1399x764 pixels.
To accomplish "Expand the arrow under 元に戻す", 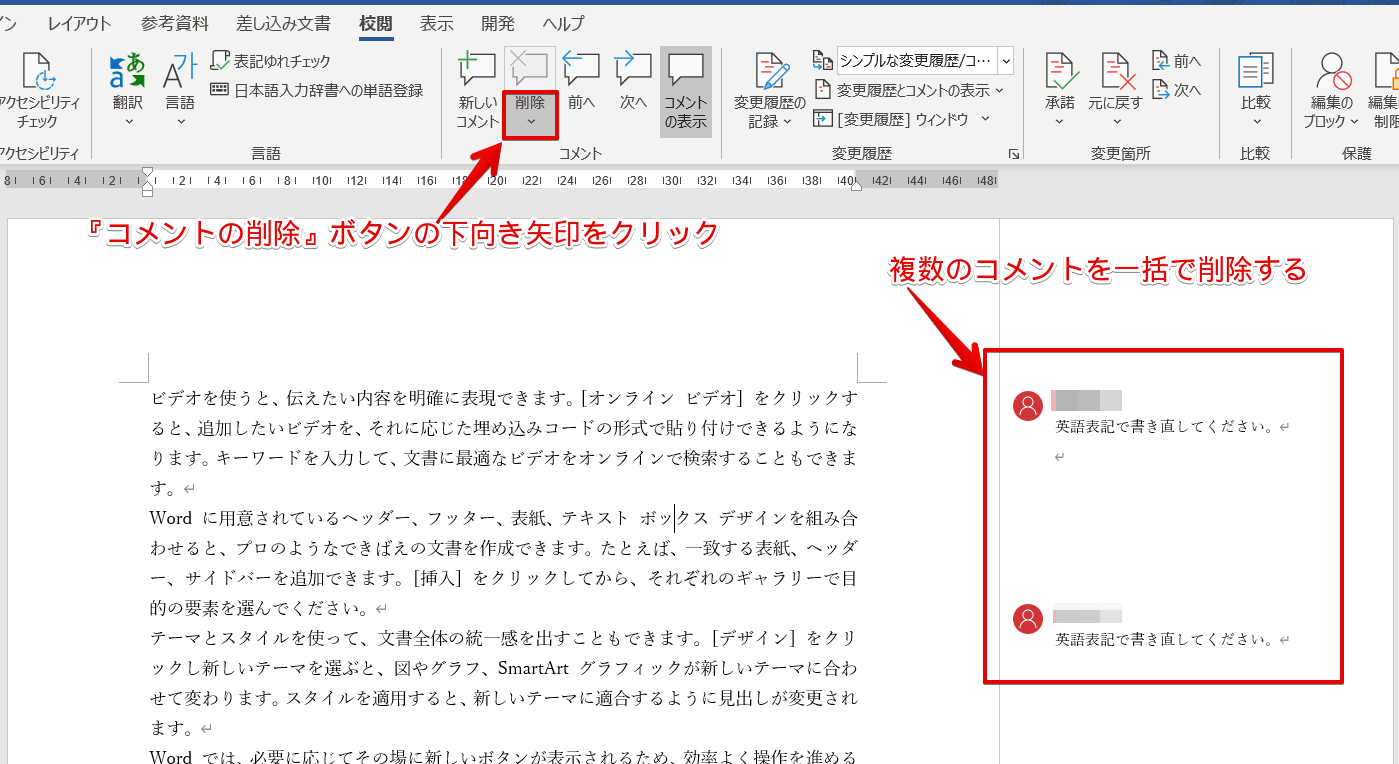I will click(x=1116, y=122).
